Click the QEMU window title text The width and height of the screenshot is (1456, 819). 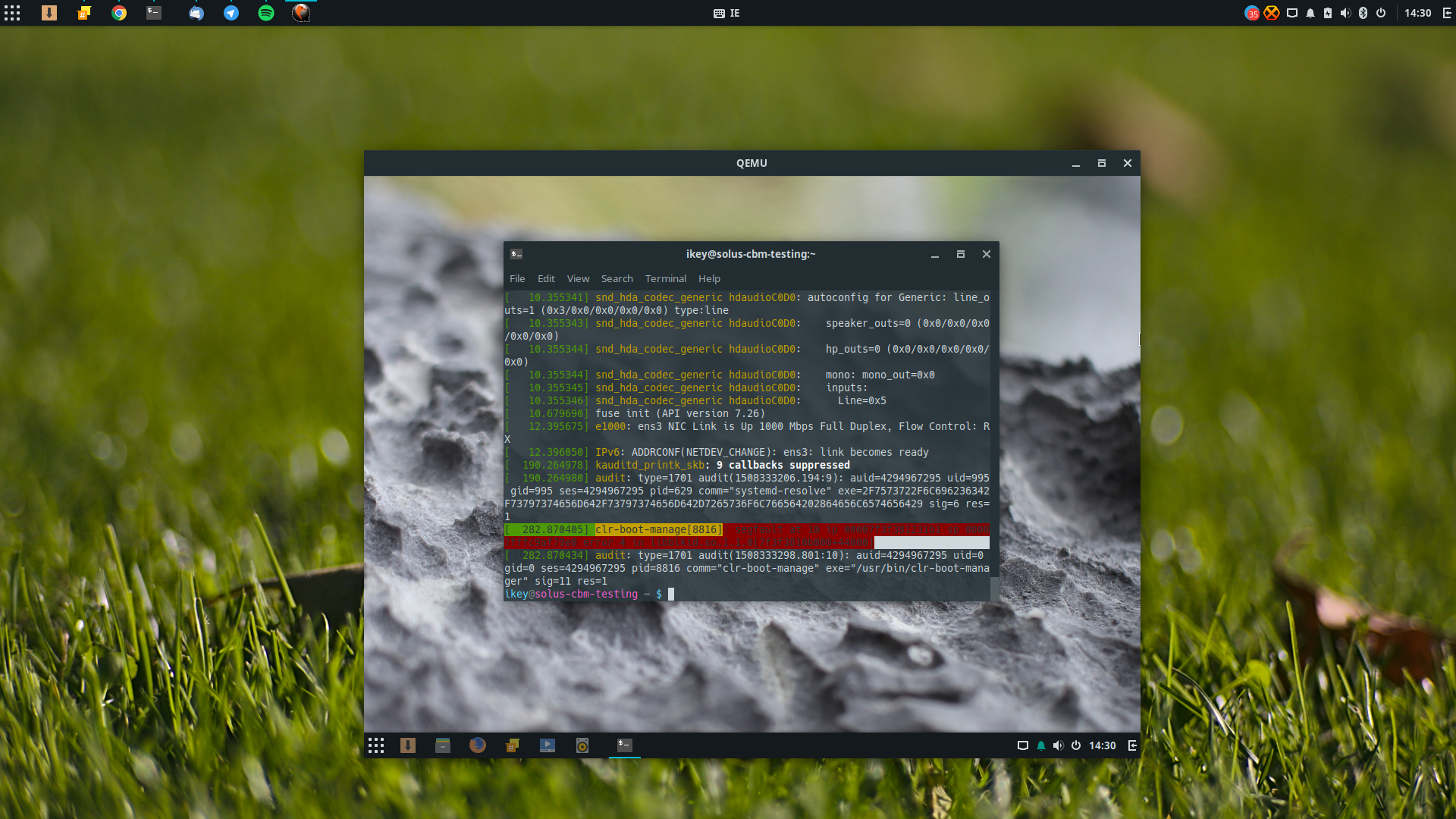(x=752, y=164)
